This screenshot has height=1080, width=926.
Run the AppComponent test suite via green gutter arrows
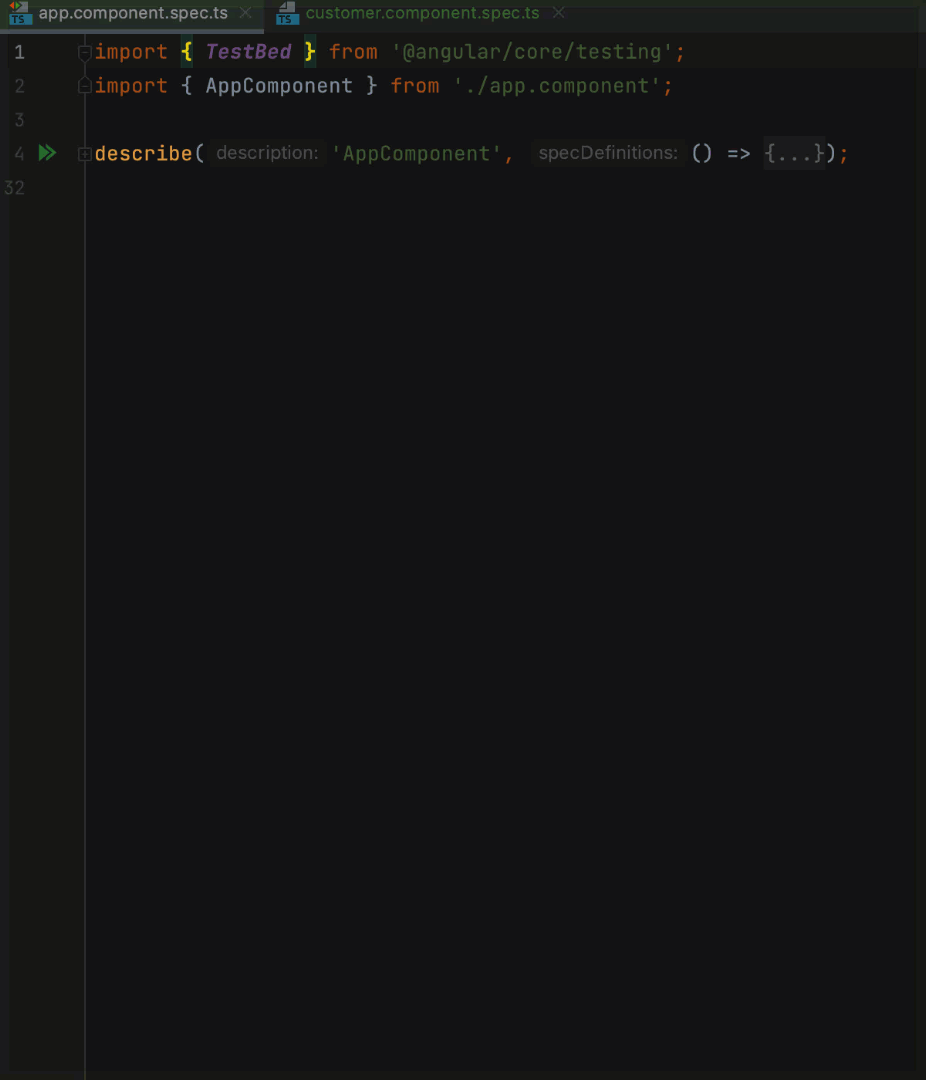47,153
